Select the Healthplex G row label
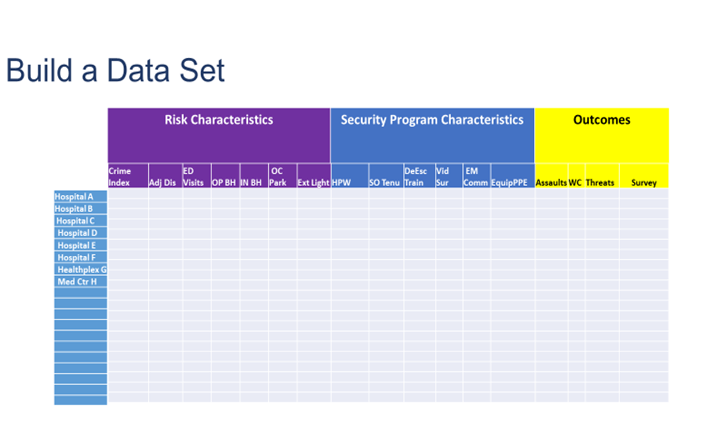The height and width of the screenshot is (435, 727). 81,269
